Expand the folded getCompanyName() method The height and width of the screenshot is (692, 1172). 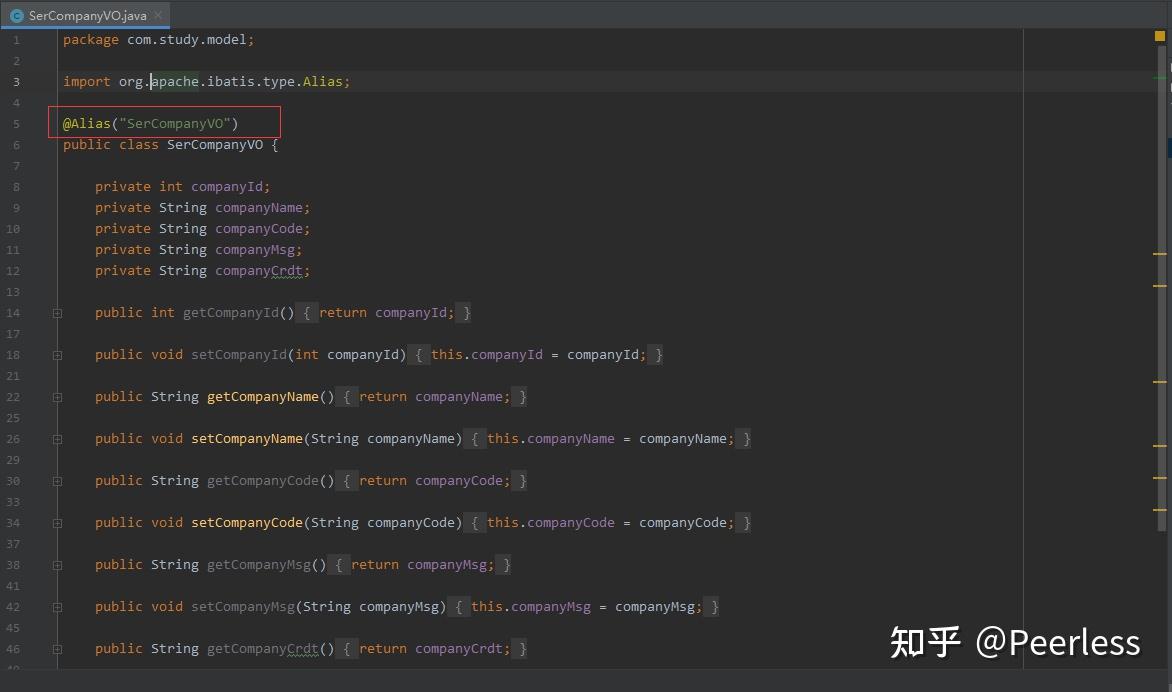pyautogui.click(x=58, y=397)
